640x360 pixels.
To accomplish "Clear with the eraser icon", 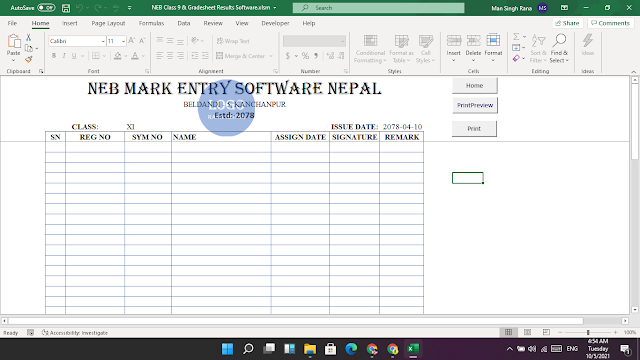I will (516, 59).
